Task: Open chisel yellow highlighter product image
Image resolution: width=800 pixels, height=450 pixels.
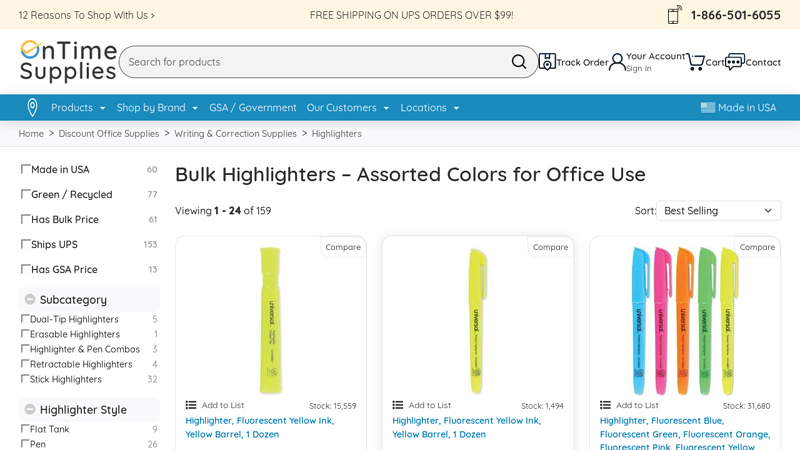Action: [x=270, y=320]
